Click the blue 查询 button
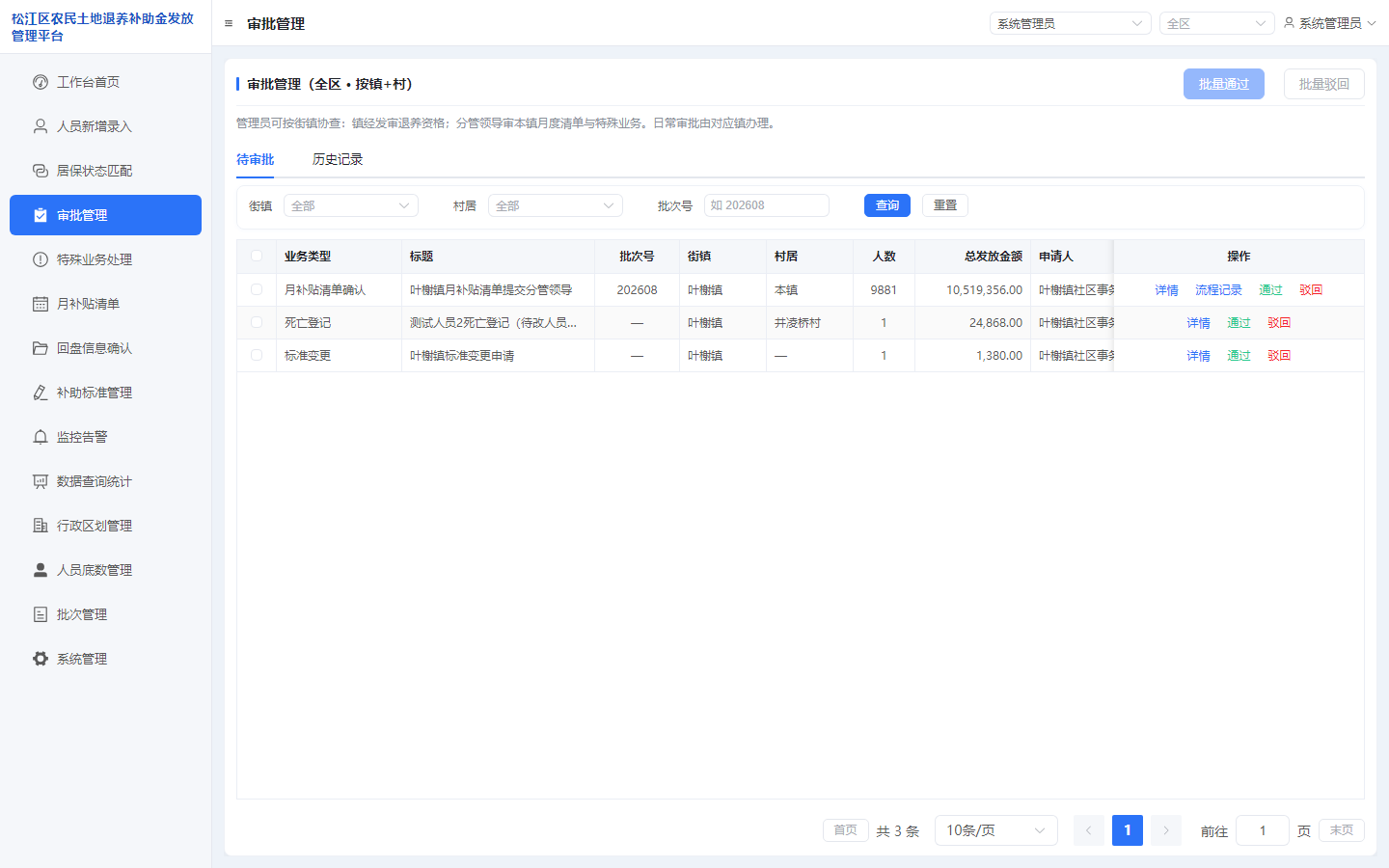 887,205
